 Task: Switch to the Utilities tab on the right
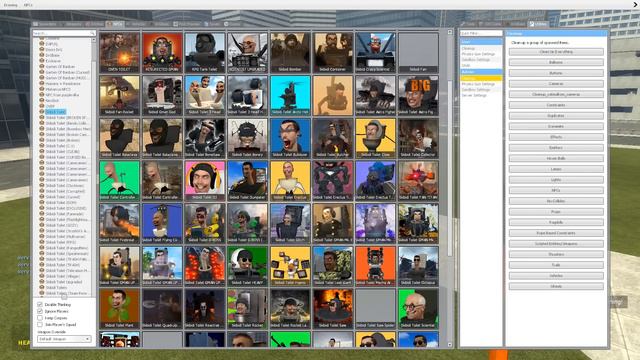click(x=538, y=24)
